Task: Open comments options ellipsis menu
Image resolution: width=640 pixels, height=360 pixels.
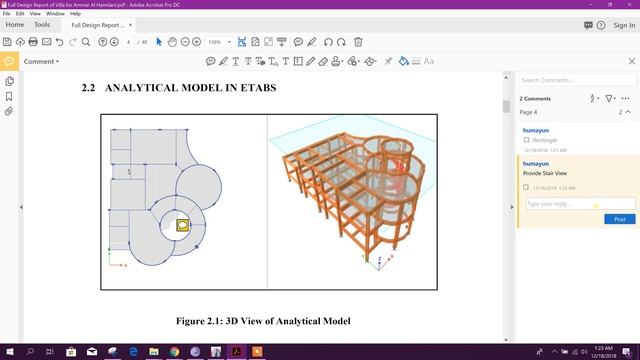Action: pos(625,98)
